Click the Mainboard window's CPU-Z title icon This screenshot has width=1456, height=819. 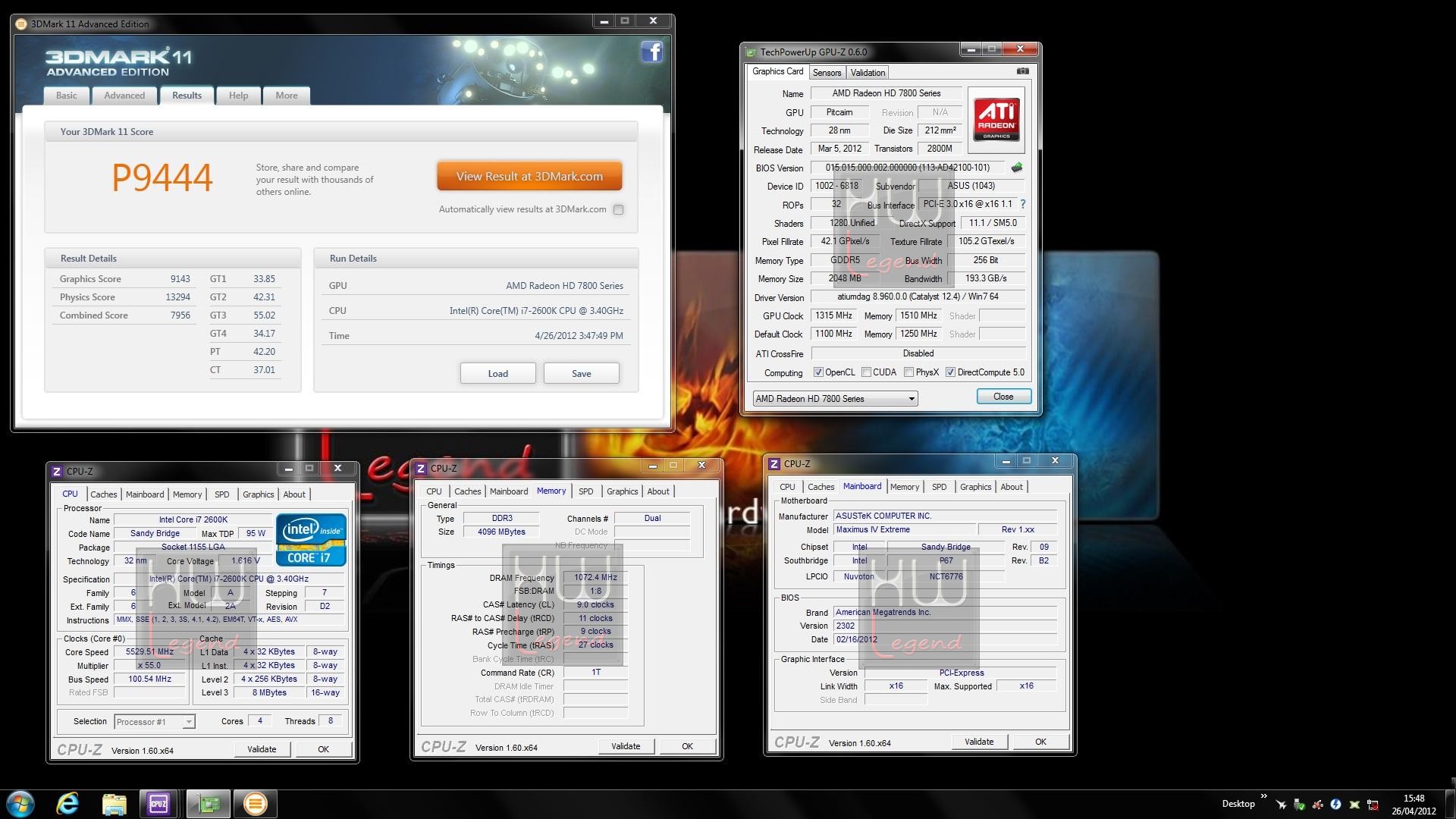click(x=774, y=463)
